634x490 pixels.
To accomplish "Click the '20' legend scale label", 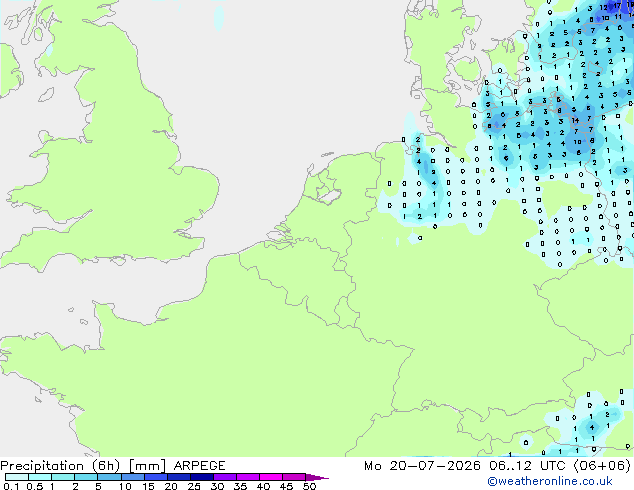I will click(171, 486).
